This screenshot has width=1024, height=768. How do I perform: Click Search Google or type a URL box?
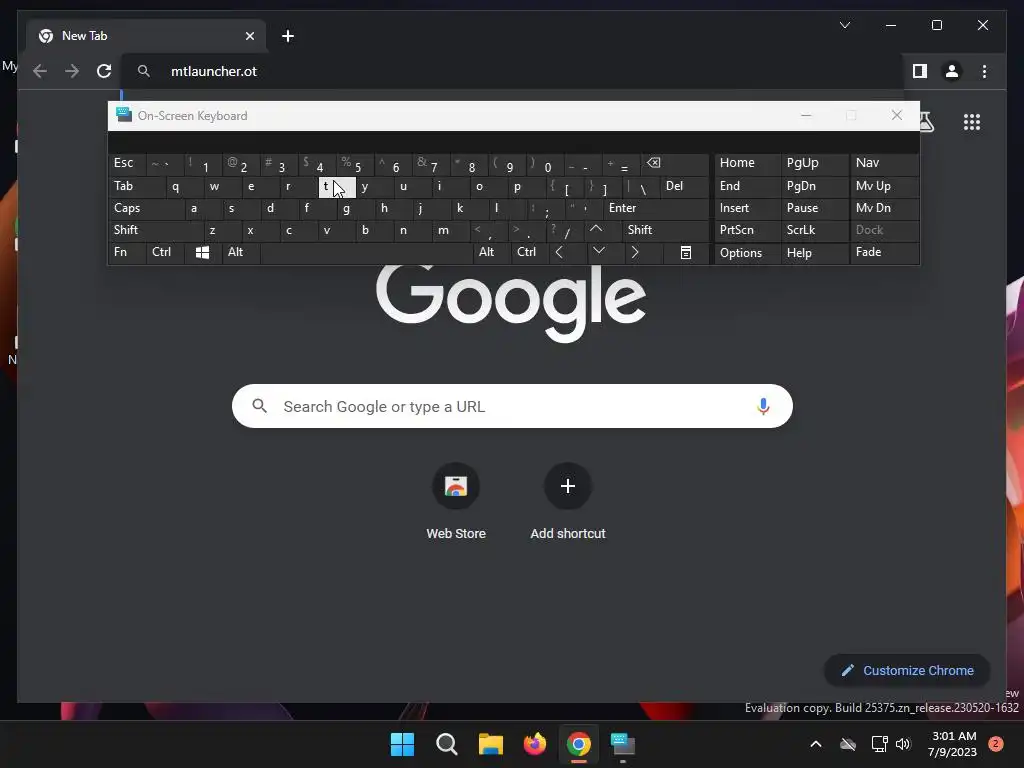pos(512,406)
